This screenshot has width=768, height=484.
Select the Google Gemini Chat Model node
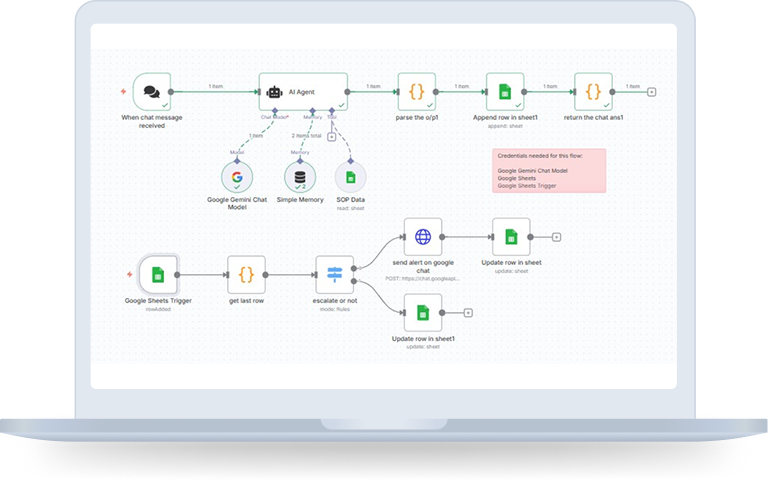237,178
